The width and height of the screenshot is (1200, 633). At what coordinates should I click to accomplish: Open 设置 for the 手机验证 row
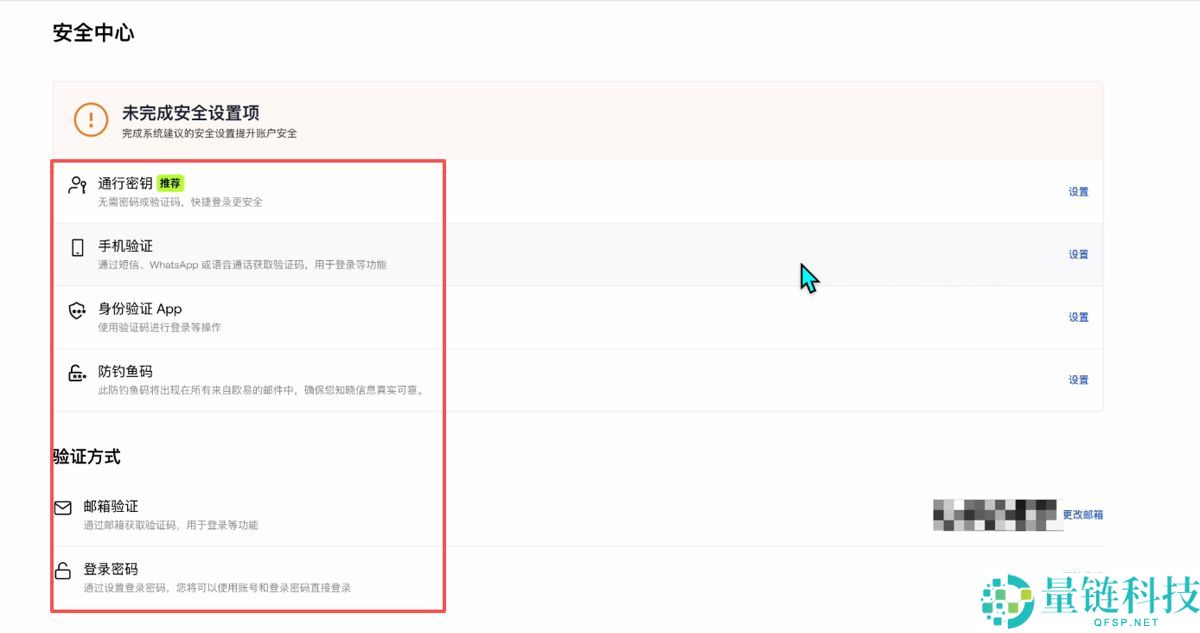[1078, 255]
